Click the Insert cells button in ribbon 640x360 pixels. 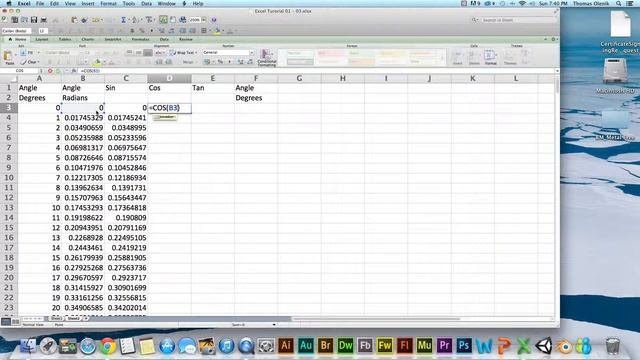pos(457,58)
